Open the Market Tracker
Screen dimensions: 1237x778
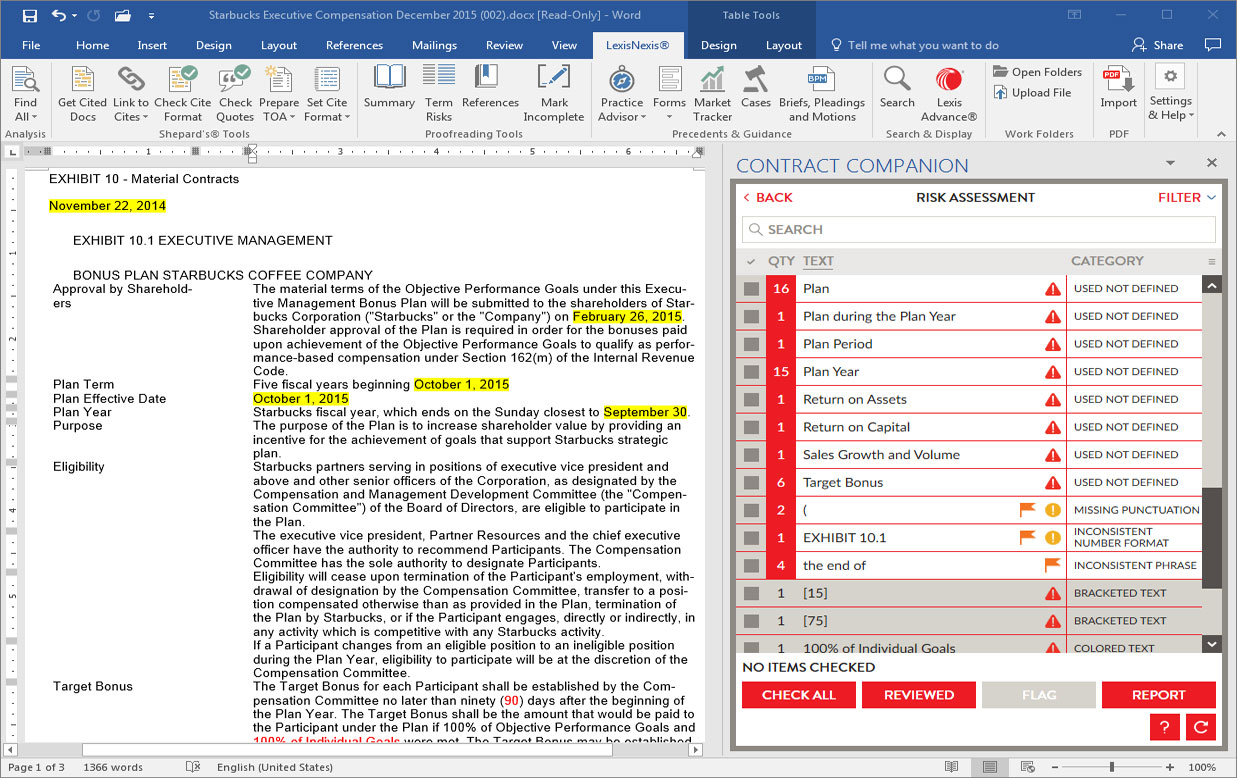712,94
